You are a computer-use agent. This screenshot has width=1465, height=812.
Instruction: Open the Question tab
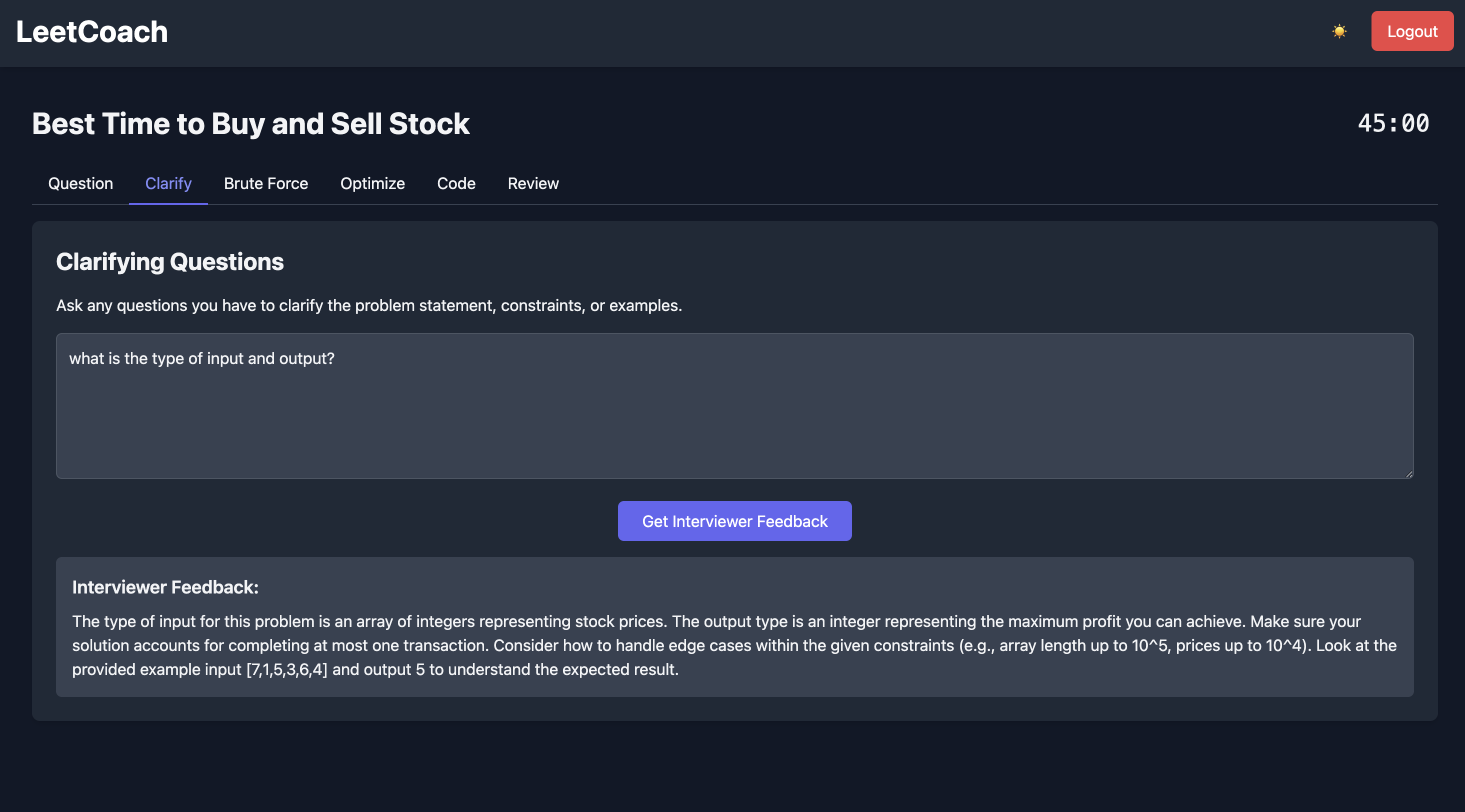click(80, 183)
